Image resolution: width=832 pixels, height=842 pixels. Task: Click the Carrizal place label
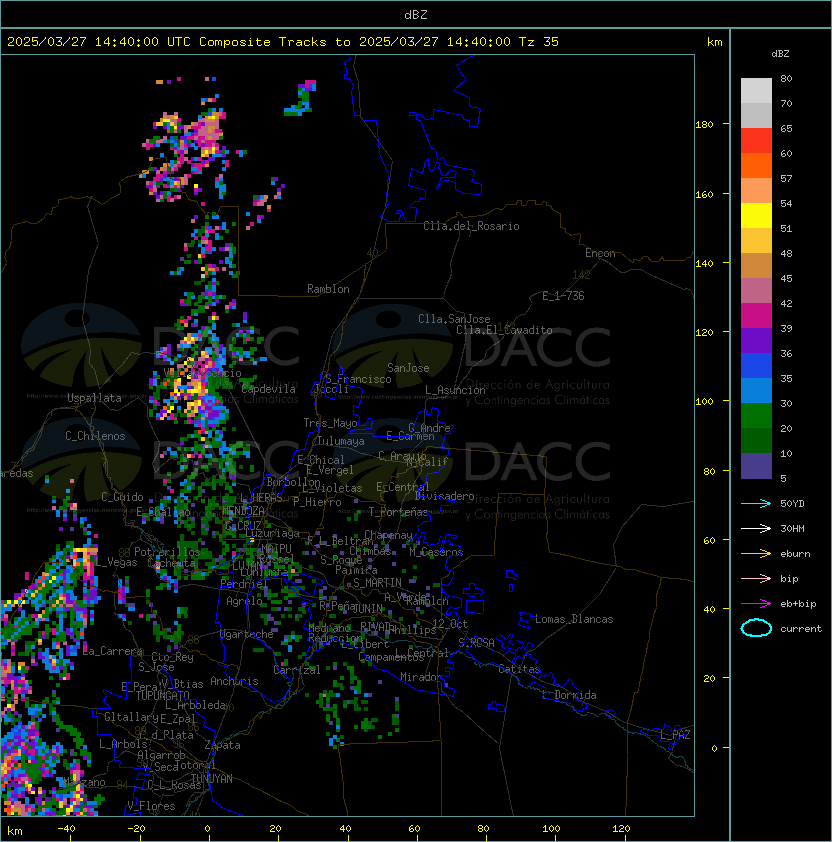point(296,670)
